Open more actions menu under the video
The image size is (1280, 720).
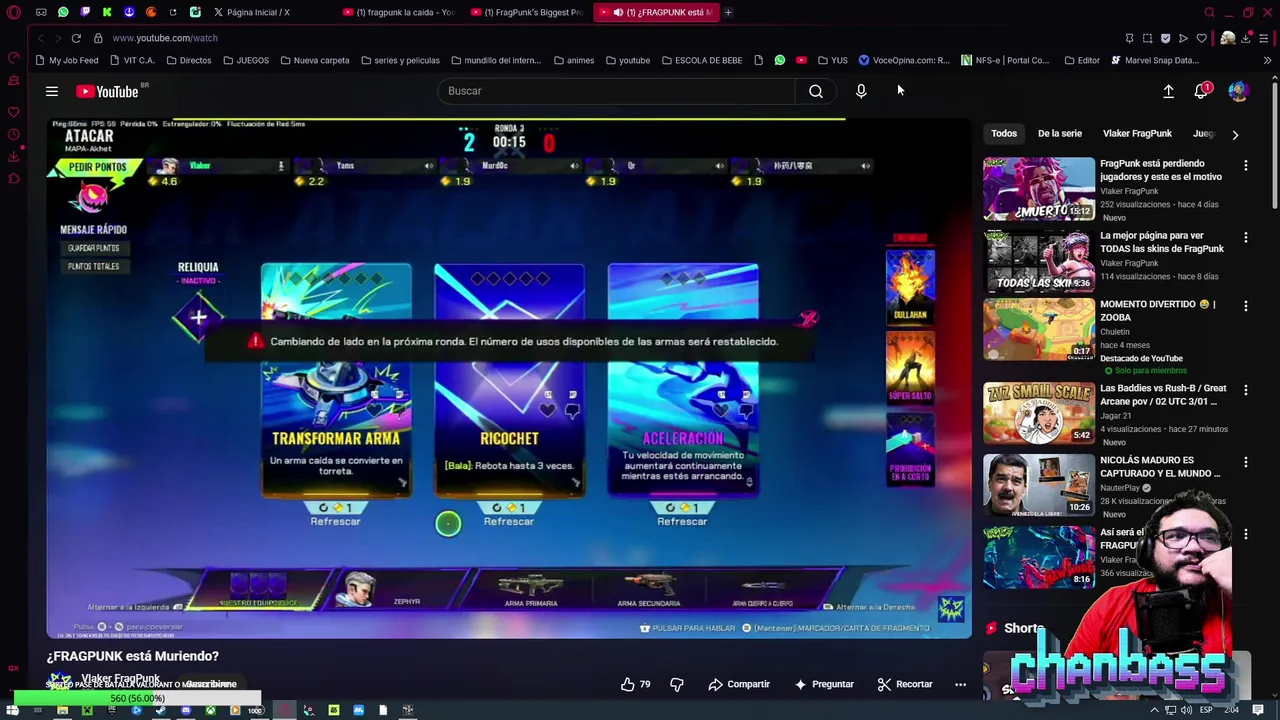(960, 684)
